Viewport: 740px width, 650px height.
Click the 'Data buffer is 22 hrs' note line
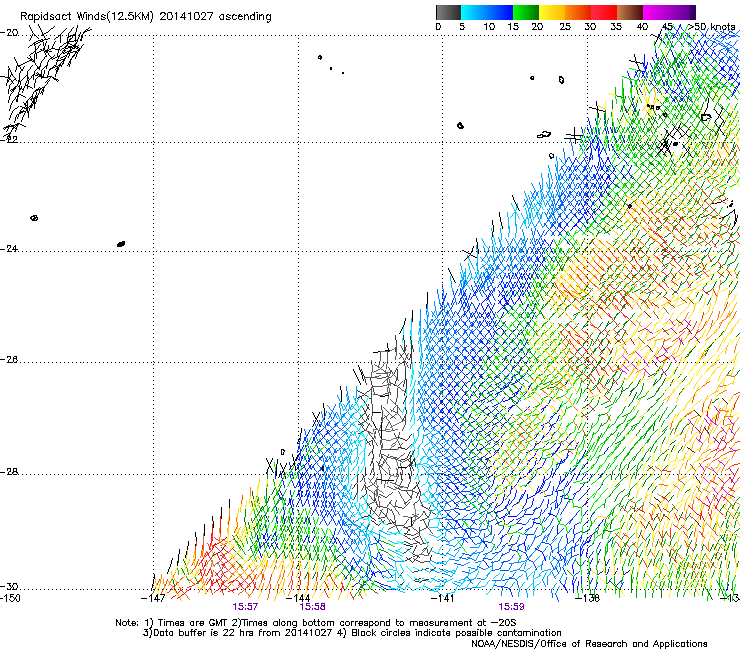pyautogui.click(x=352, y=633)
